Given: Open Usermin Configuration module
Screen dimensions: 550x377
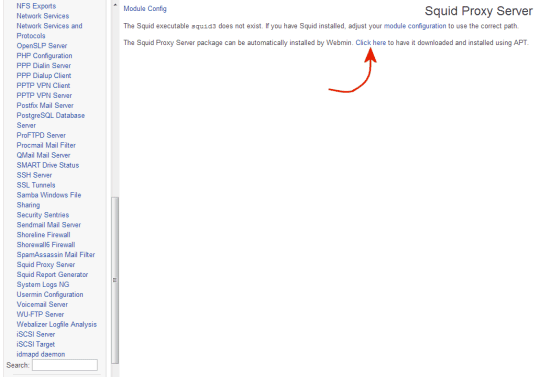Looking at the screenshot, I should click(x=50, y=294).
